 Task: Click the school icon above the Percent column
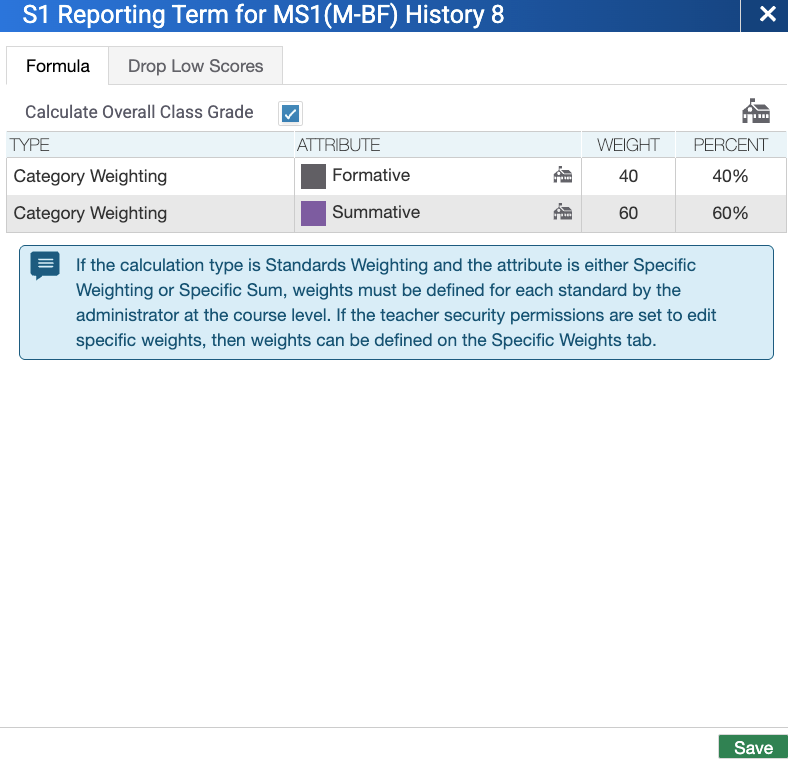pyautogui.click(x=755, y=111)
